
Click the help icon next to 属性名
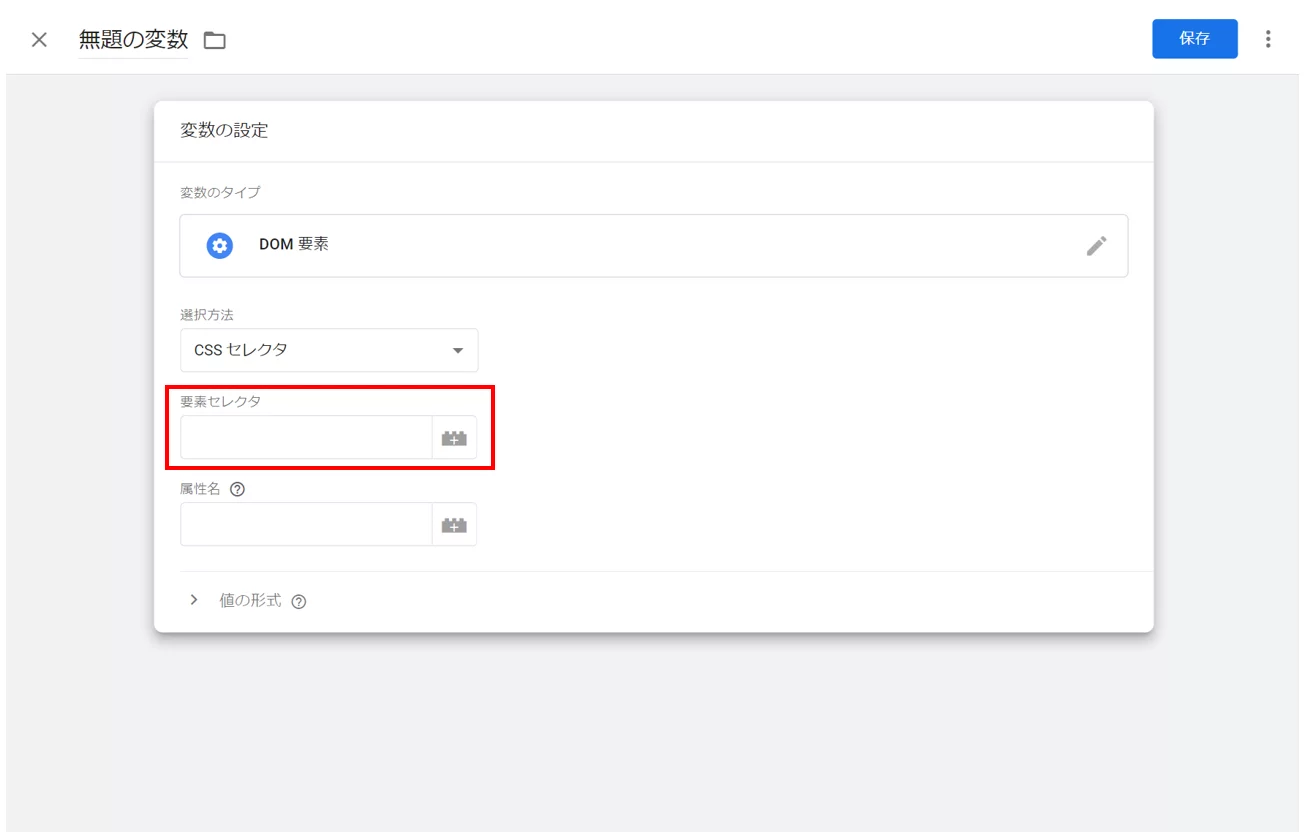(237, 490)
